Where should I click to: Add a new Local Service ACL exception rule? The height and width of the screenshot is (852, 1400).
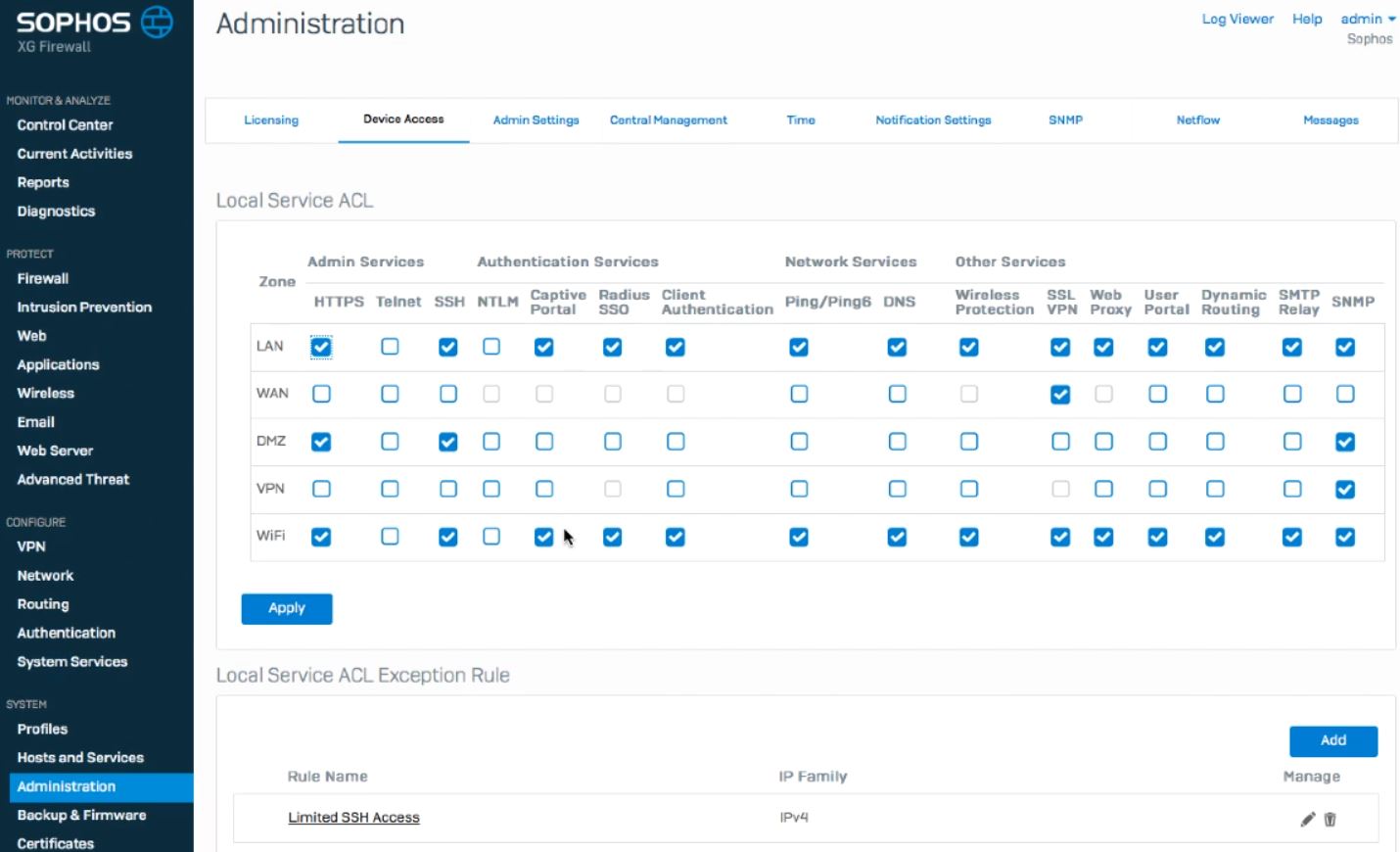tap(1332, 741)
